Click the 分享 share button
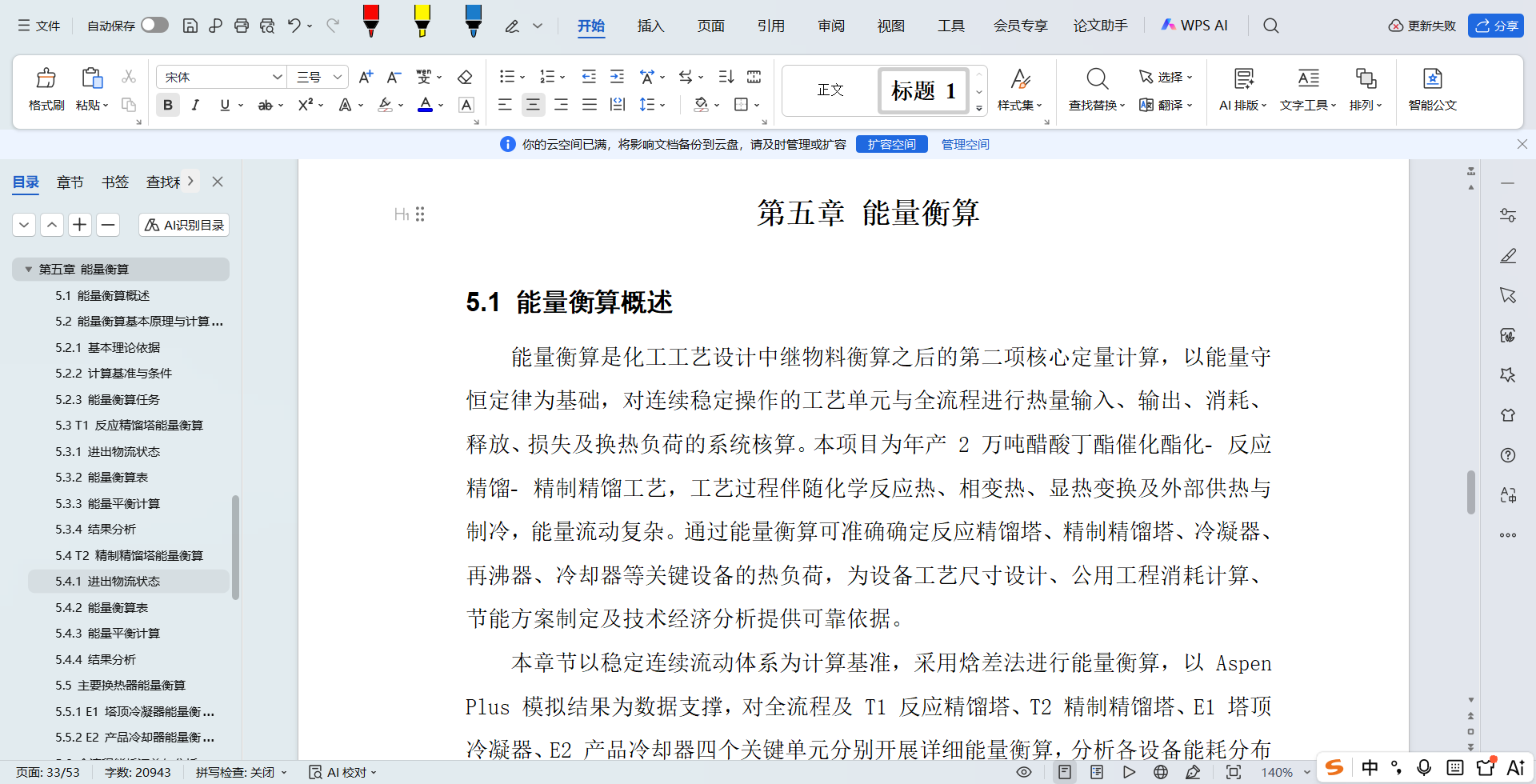This screenshot has width=1536, height=784. 1496,26
